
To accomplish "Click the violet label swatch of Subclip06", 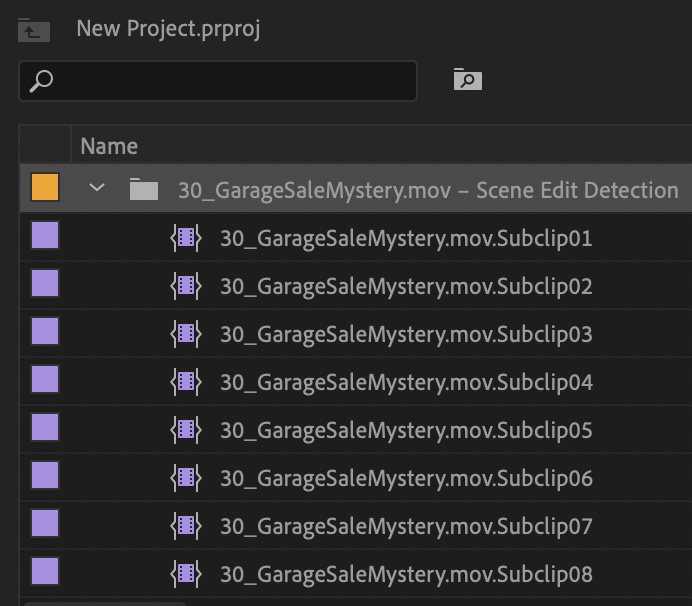I will coord(45,475).
